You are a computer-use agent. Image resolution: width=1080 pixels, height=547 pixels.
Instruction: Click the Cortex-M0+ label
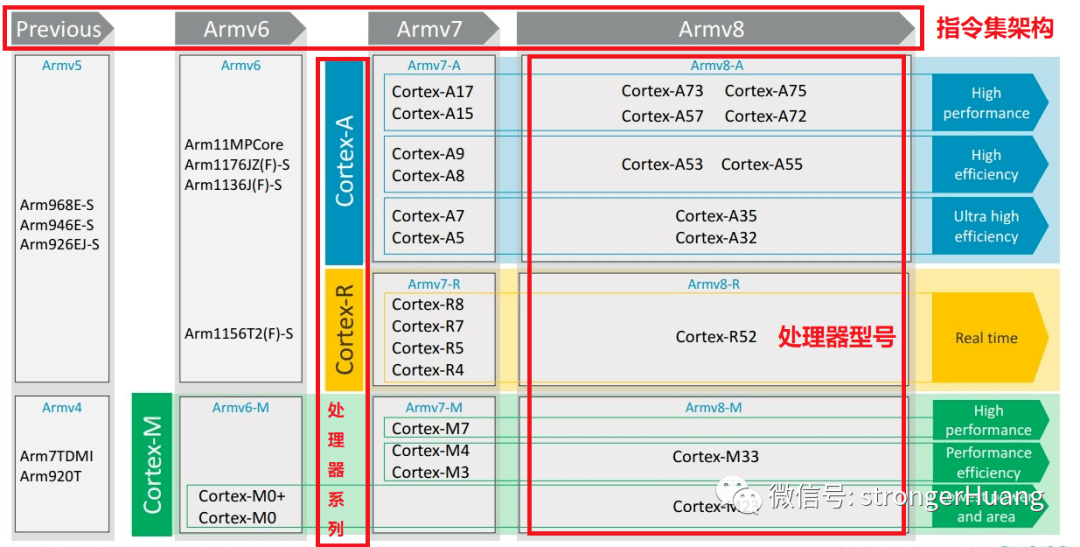click(241, 496)
